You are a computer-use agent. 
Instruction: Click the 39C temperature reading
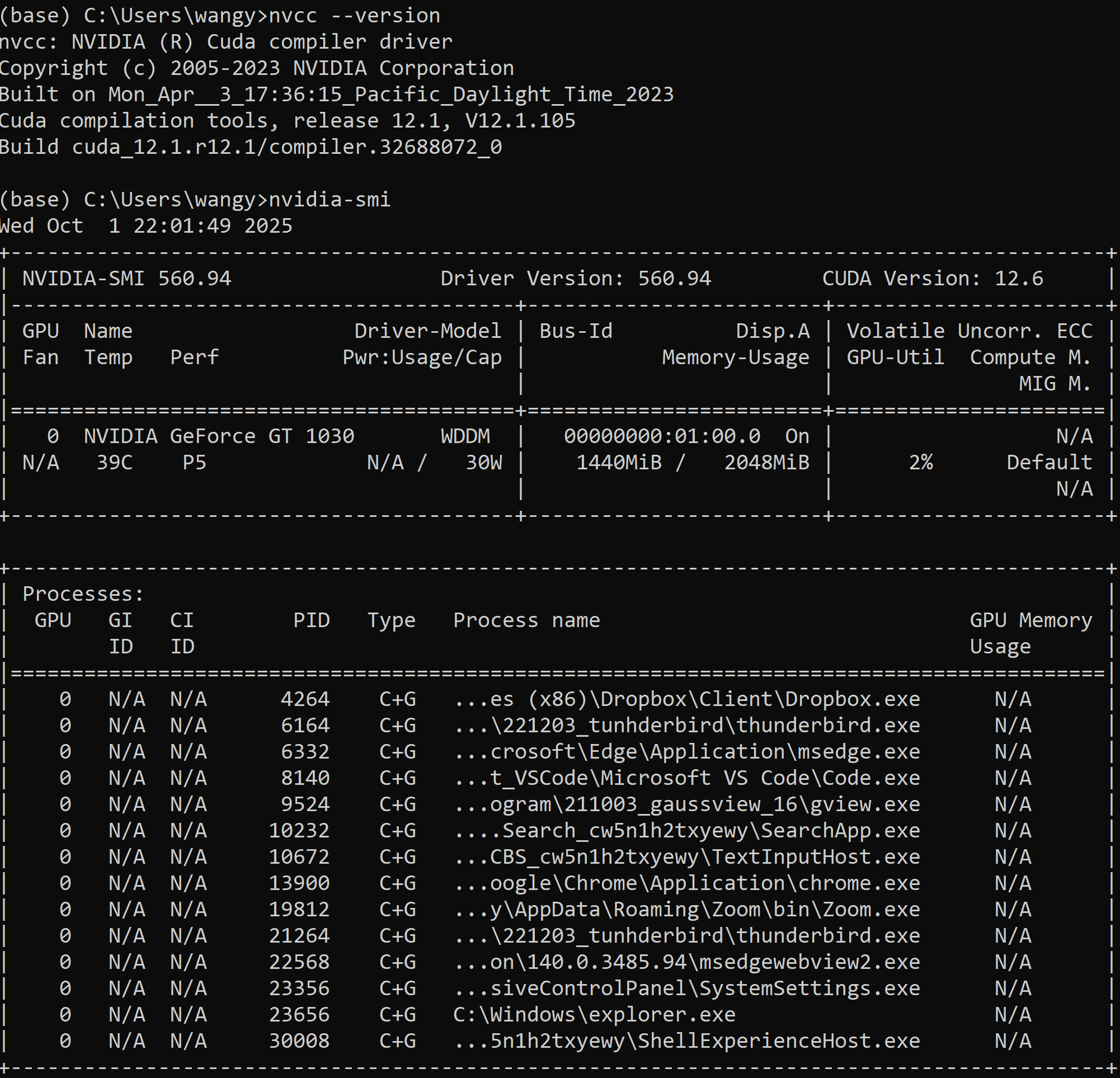[x=114, y=463]
